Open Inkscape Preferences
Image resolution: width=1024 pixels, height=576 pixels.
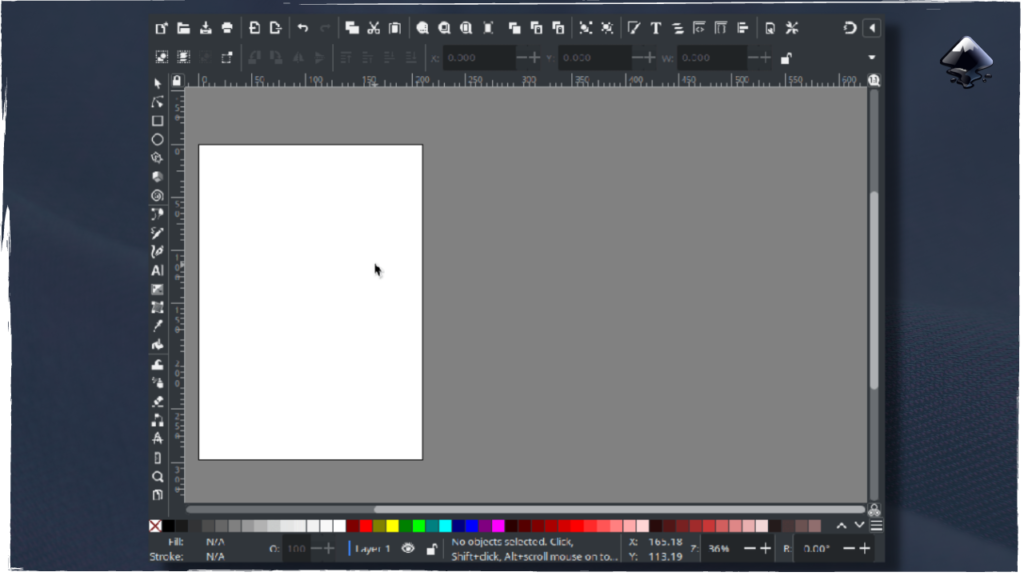pos(792,28)
